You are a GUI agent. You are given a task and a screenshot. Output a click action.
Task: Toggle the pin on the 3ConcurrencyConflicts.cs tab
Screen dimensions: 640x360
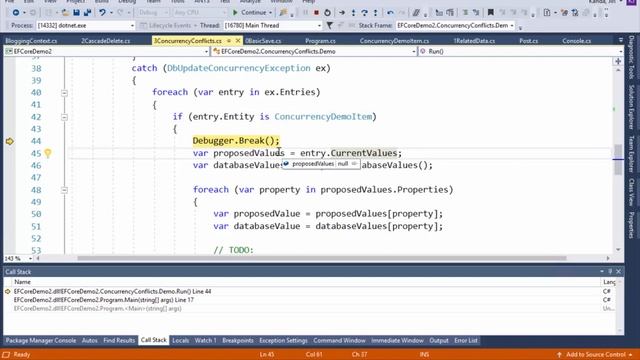(x=229, y=40)
